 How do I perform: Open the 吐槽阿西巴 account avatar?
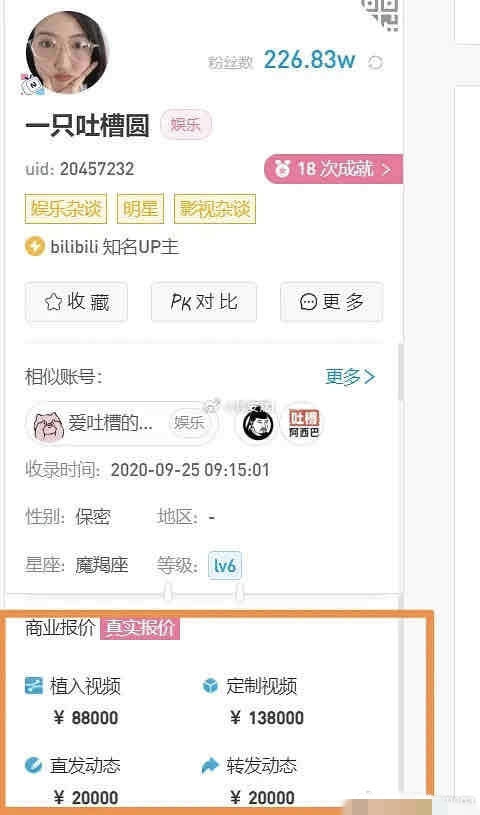click(304, 424)
